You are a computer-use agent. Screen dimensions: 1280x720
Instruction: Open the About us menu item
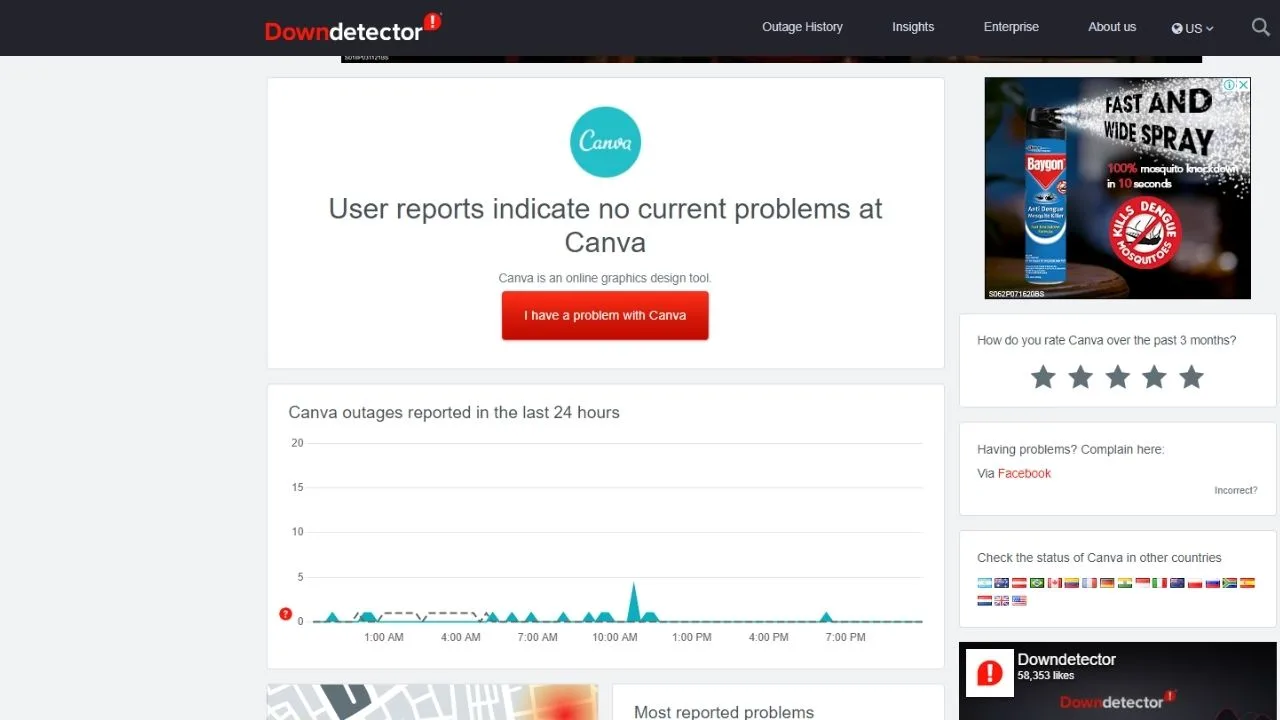coord(1112,27)
